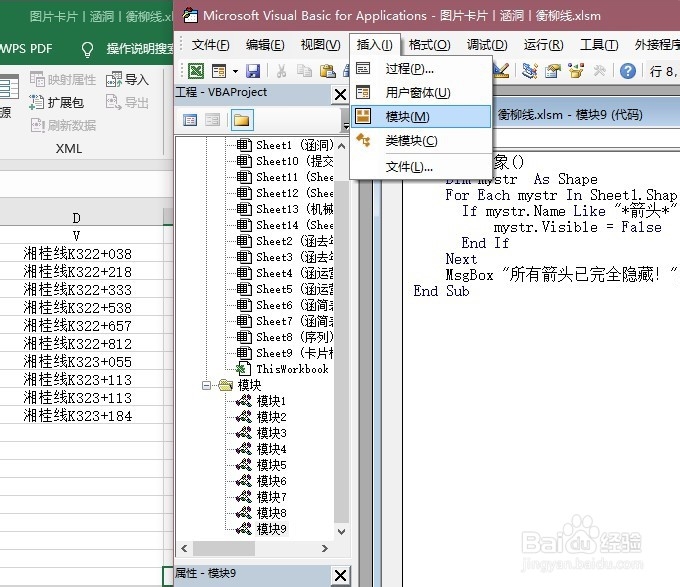Choose 模块(M) from Insert menu
Viewport: 680px width, 587px height.
point(421,116)
